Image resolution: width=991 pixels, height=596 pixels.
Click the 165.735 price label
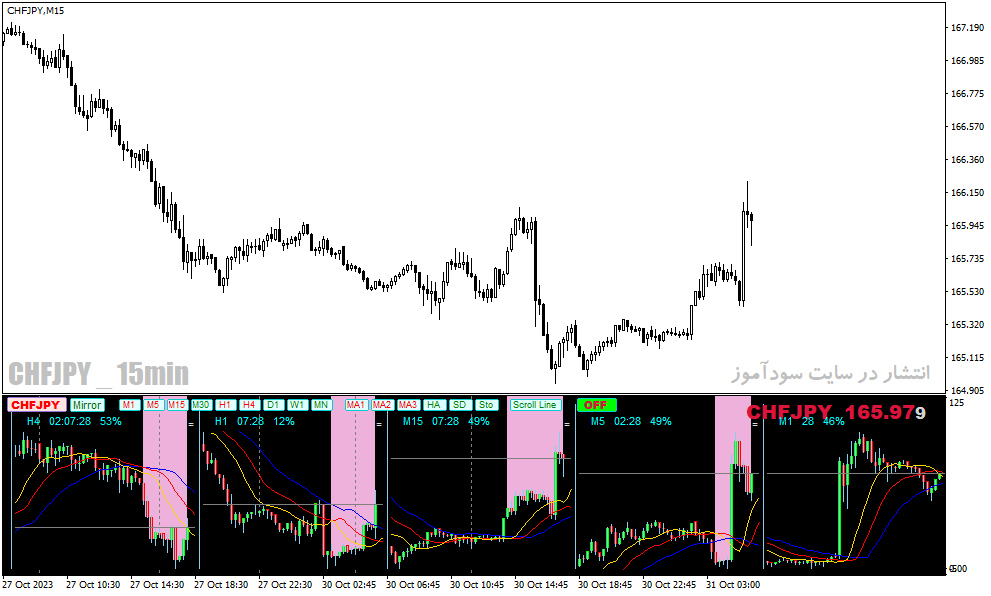pyautogui.click(x=968, y=258)
